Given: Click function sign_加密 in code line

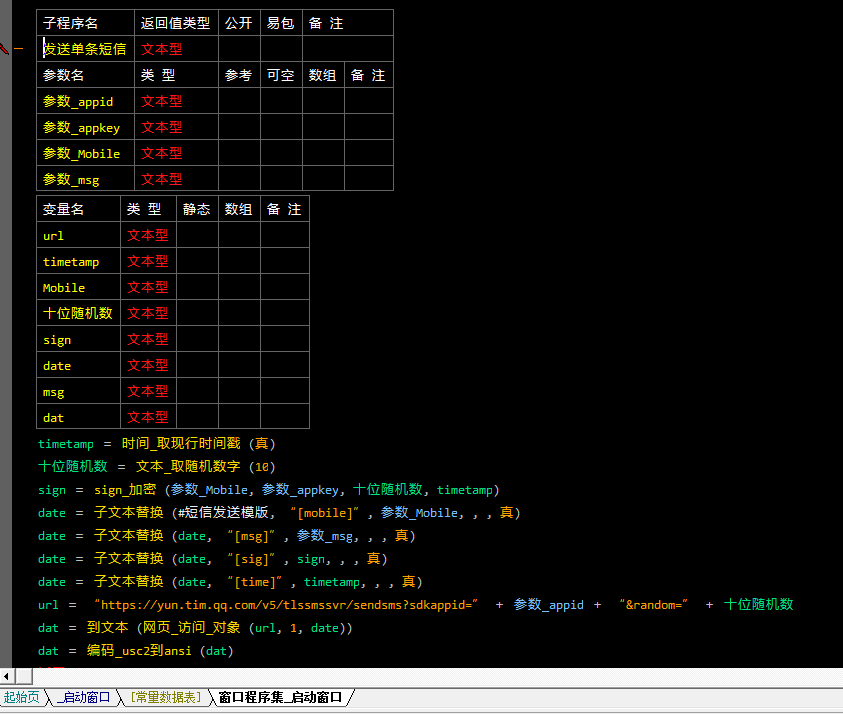Looking at the screenshot, I should [125, 490].
